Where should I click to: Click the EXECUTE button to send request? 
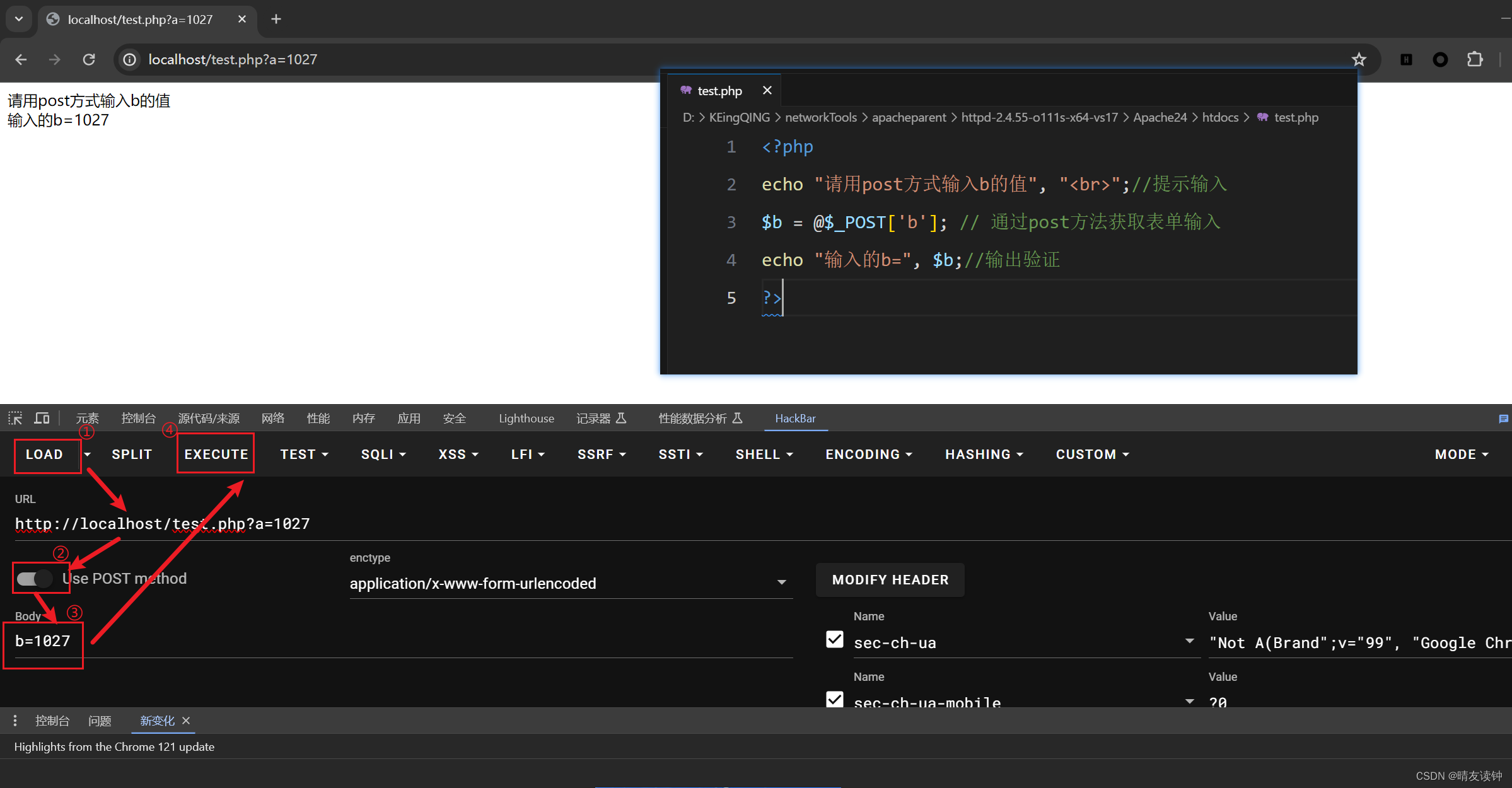click(214, 454)
